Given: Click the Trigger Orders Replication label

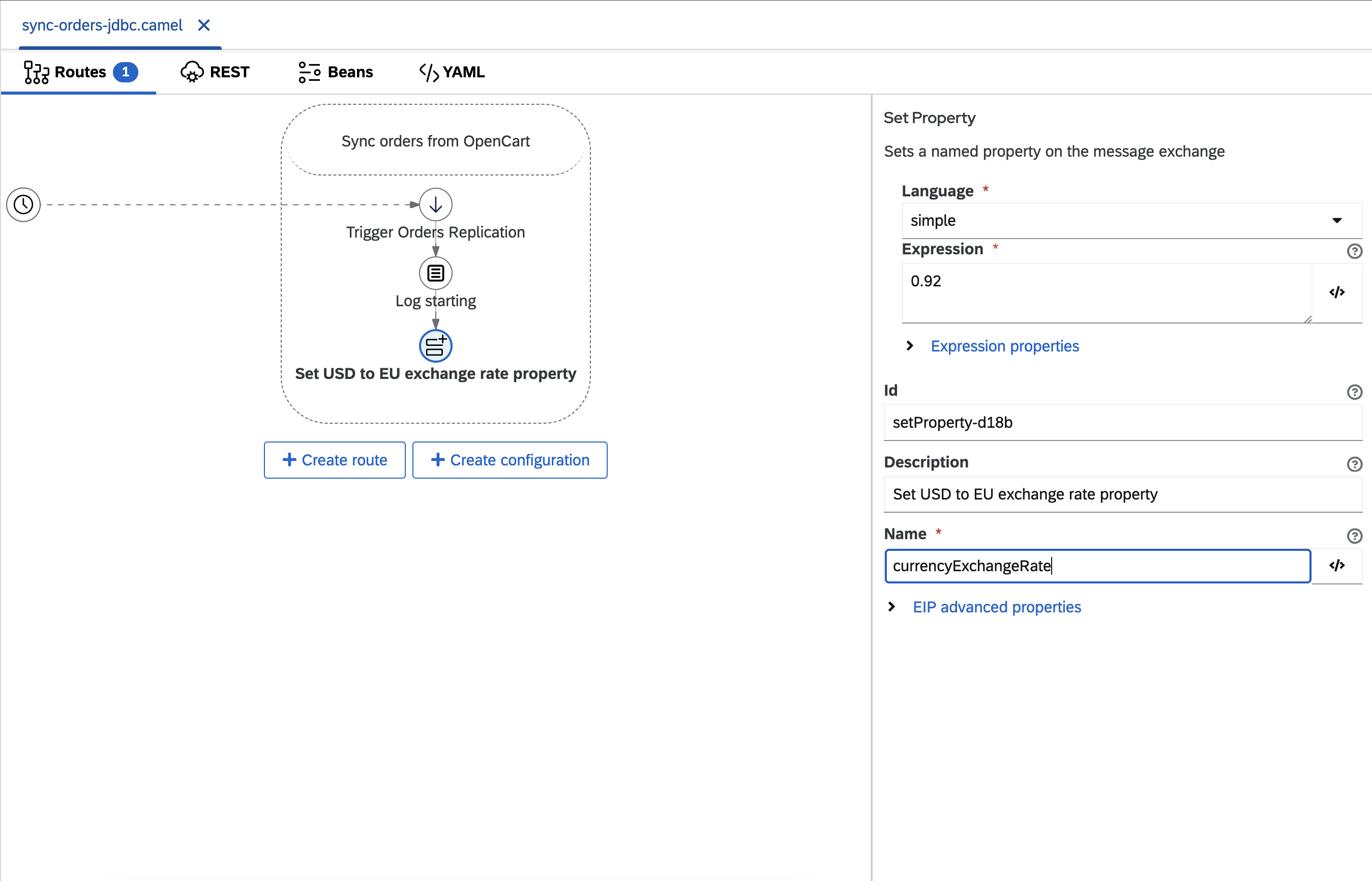Looking at the screenshot, I should (x=436, y=232).
